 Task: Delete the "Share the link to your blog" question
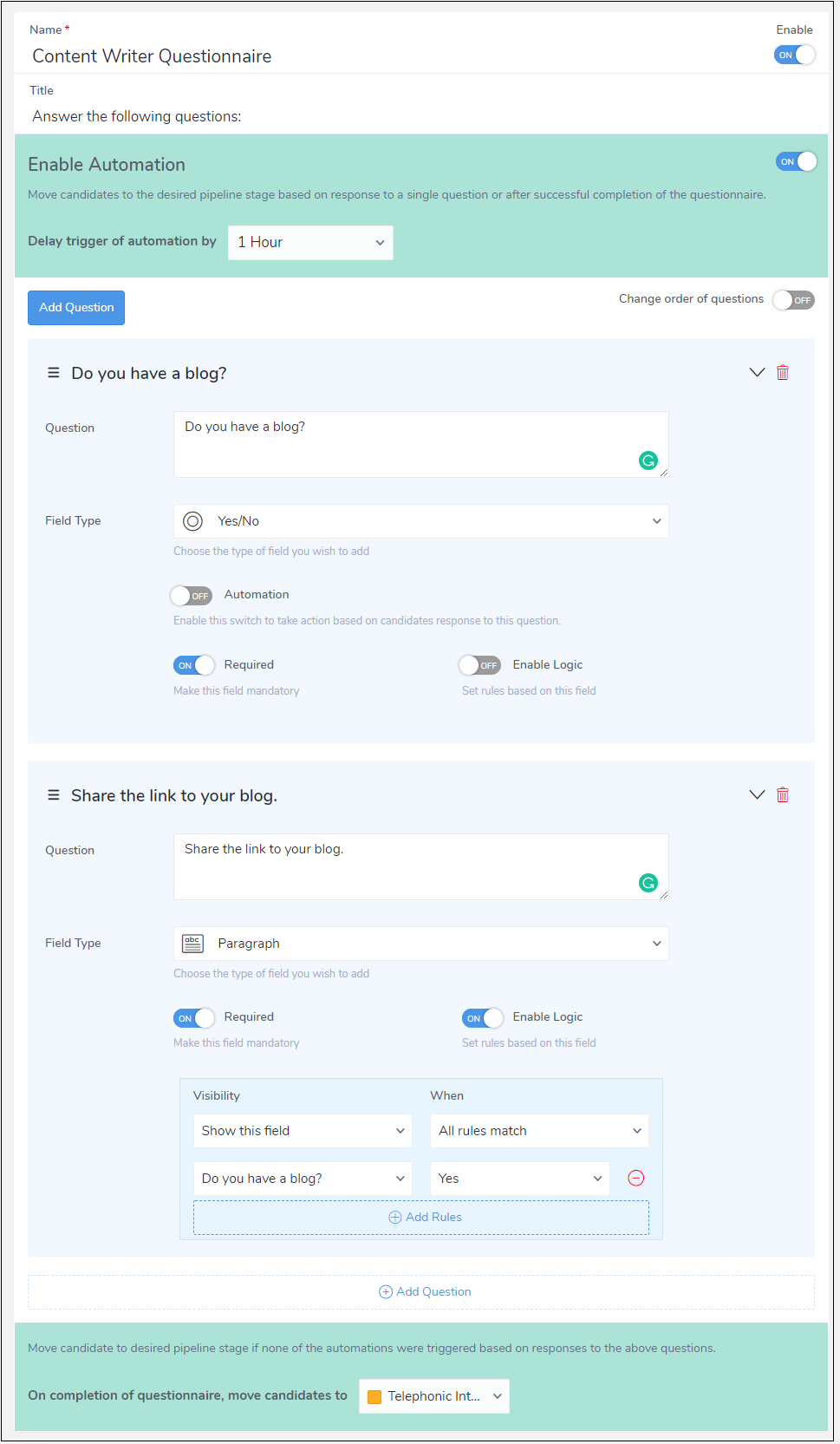click(x=782, y=795)
